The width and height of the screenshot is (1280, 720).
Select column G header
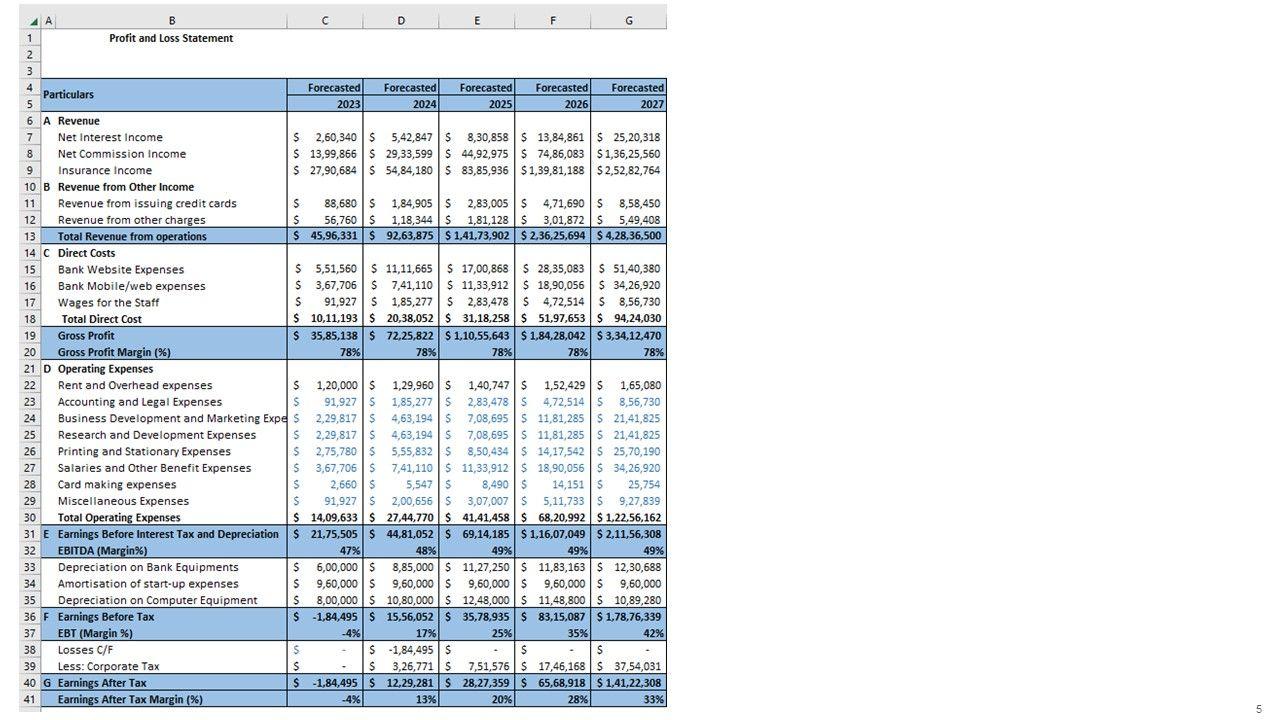[629, 21]
